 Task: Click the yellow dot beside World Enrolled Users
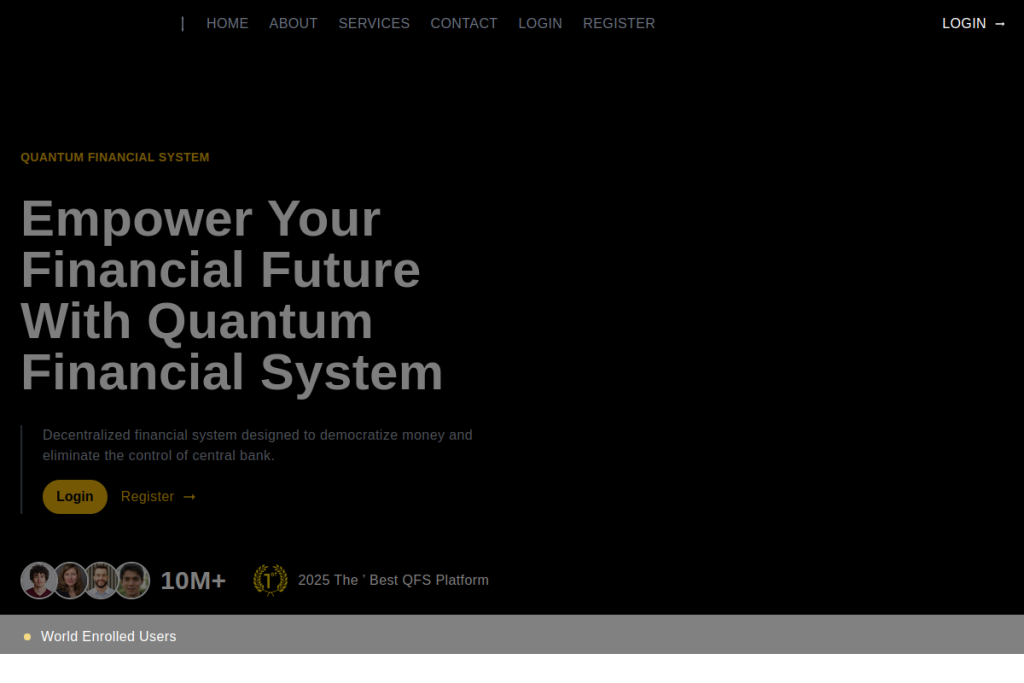pyautogui.click(x=28, y=637)
